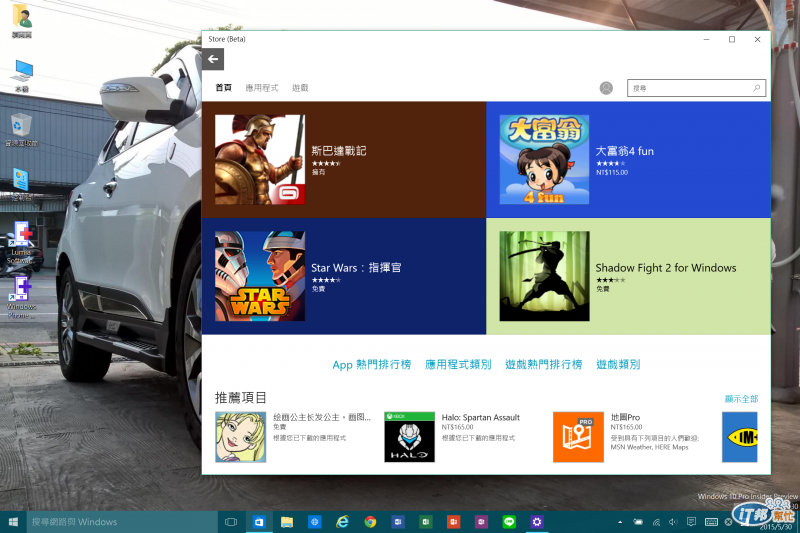Click the 斯巴達戰記 title text

[x=339, y=150]
